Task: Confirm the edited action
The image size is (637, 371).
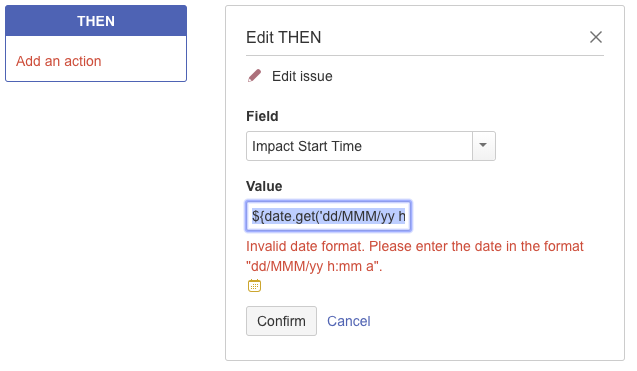Action: 281,321
